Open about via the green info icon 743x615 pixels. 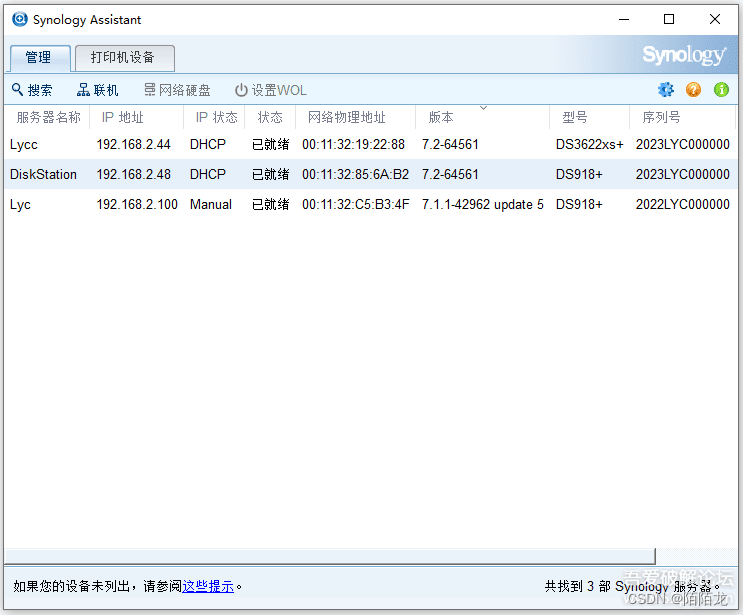pos(721,90)
